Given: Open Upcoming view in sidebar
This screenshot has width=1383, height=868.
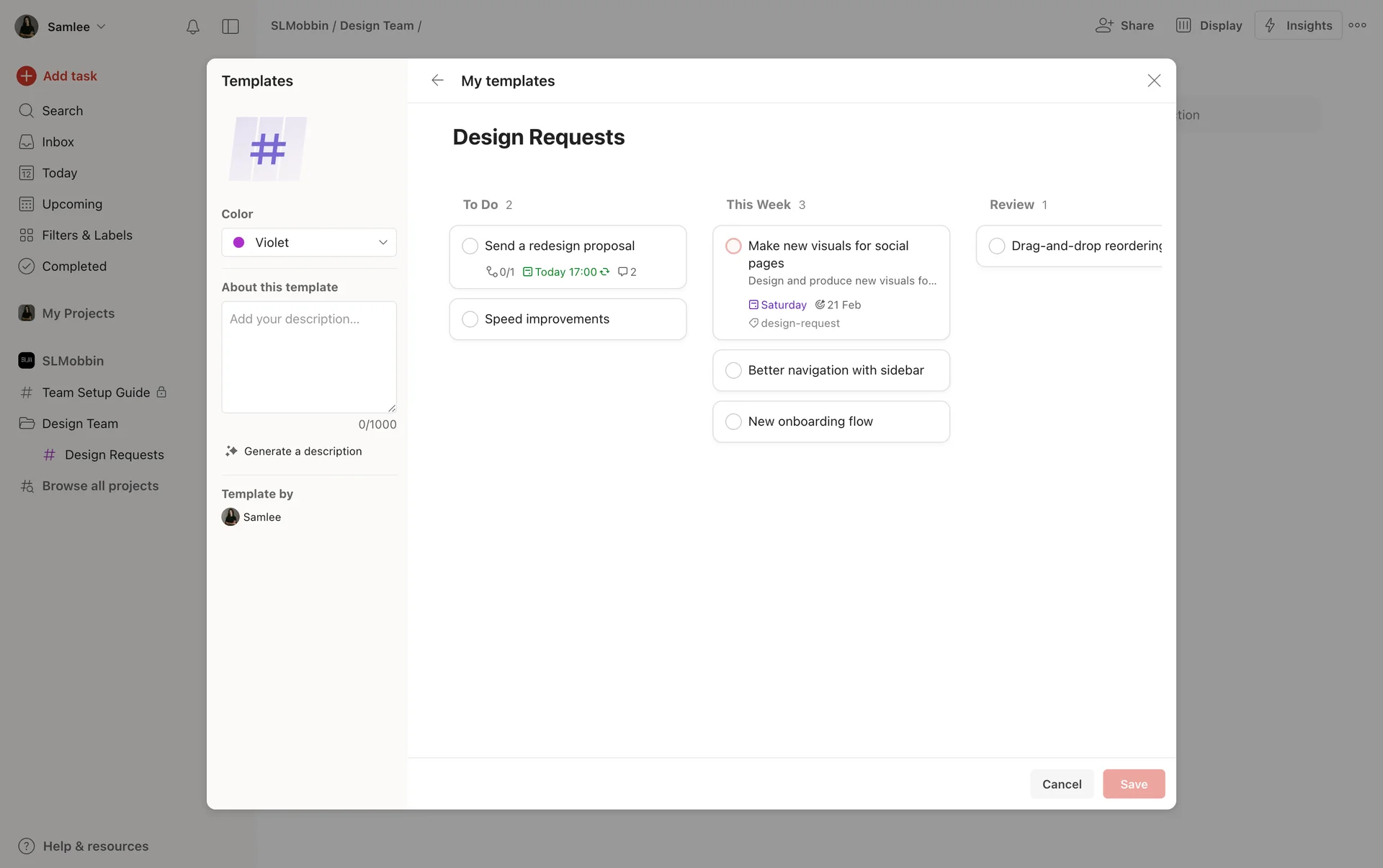Looking at the screenshot, I should [72, 205].
